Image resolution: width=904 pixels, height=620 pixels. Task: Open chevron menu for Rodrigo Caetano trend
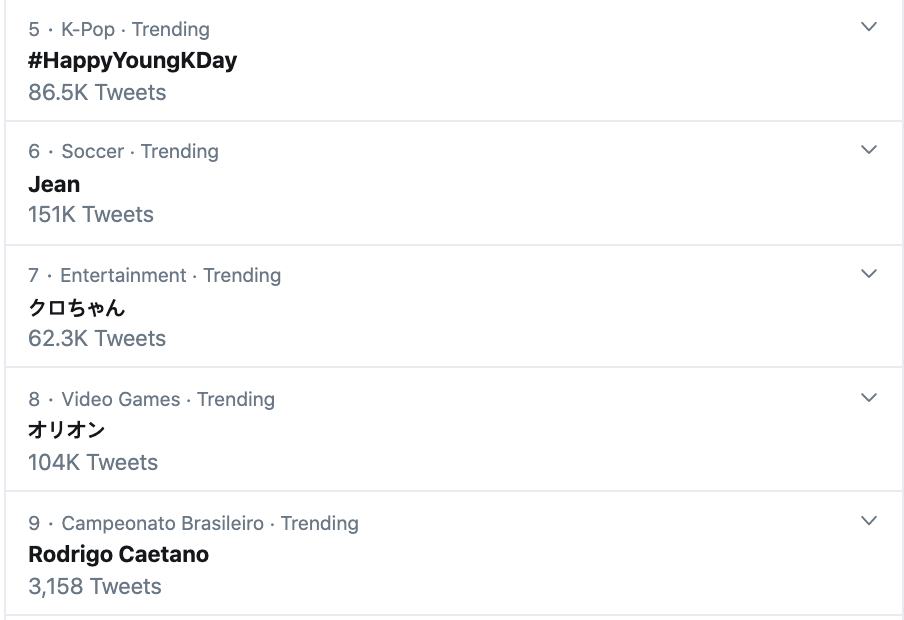click(x=868, y=521)
